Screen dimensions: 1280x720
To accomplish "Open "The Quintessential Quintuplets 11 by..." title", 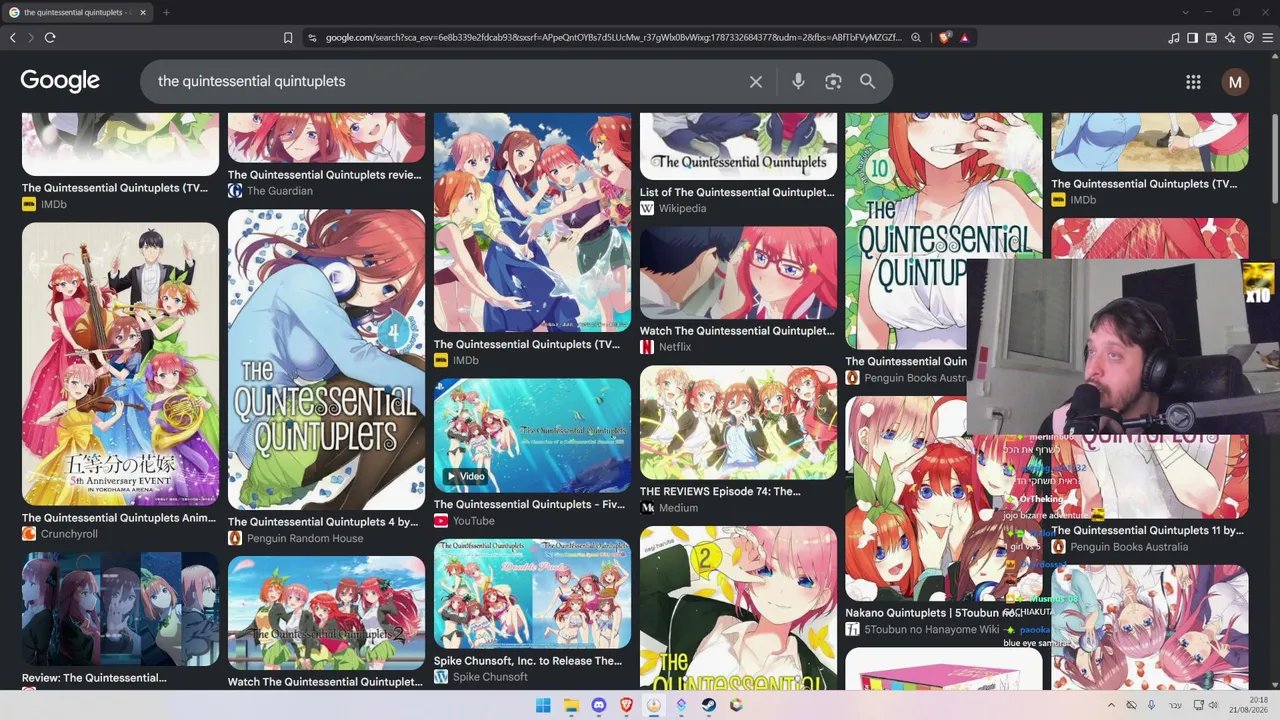I will (x=1147, y=531).
